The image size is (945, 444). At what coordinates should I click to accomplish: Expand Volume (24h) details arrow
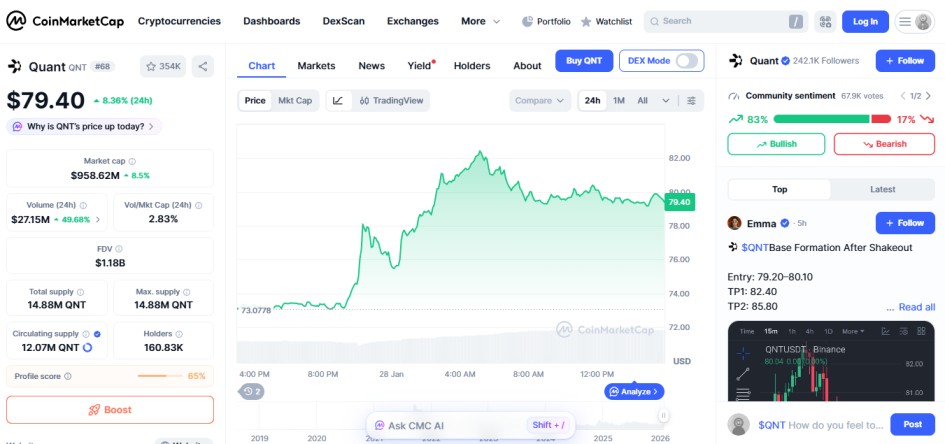tap(99, 219)
